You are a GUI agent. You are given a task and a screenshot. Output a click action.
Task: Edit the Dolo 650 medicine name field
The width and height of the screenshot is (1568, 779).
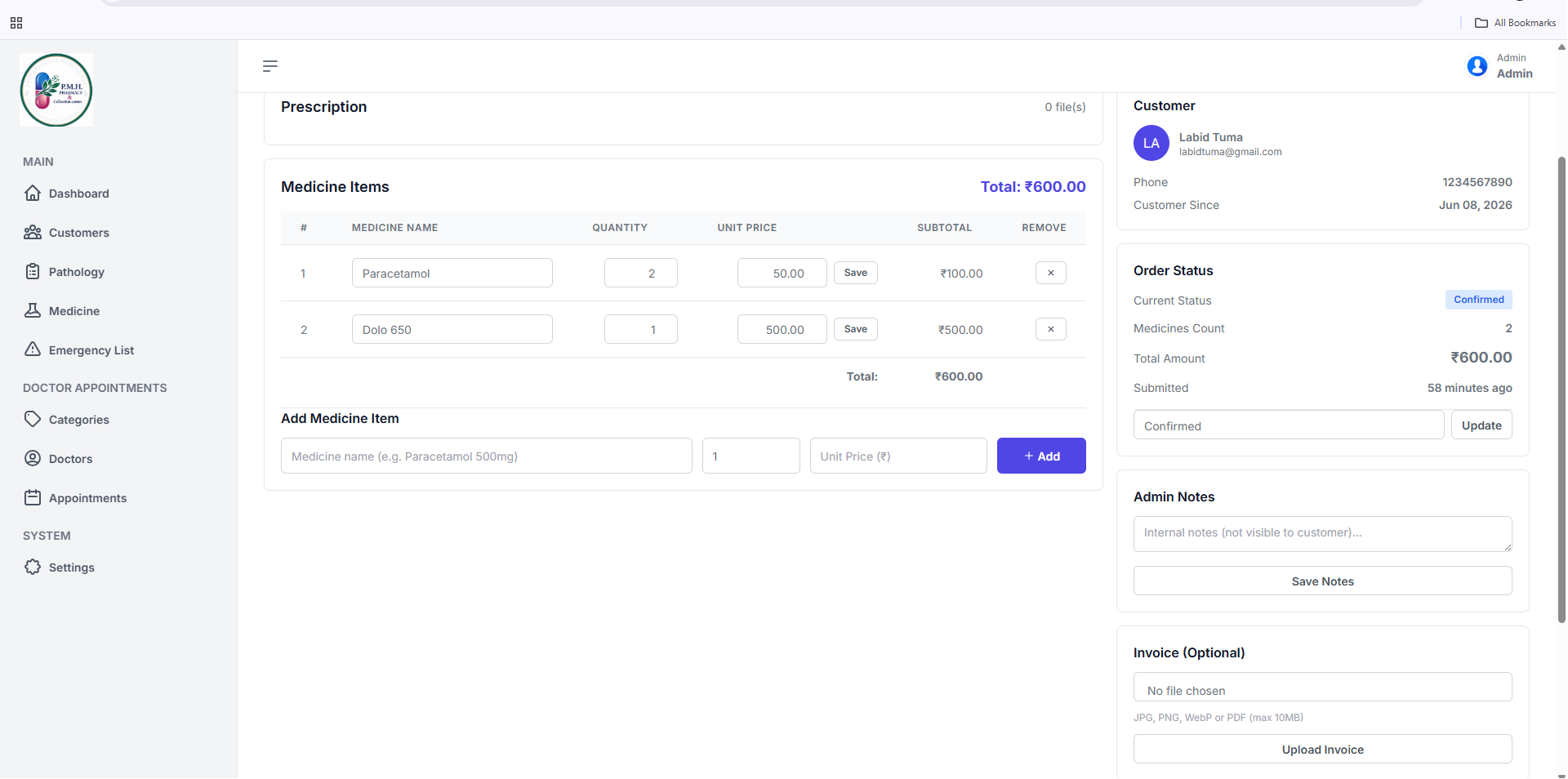point(452,329)
